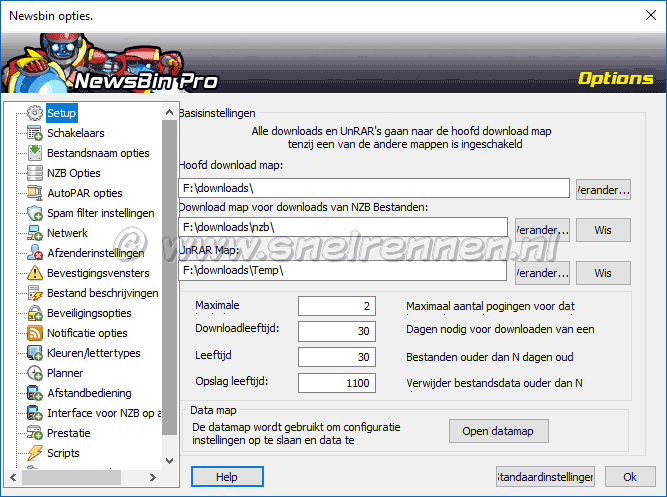667x497 pixels.
Task: Click the Planner clock icon
Action: point(34,373)
